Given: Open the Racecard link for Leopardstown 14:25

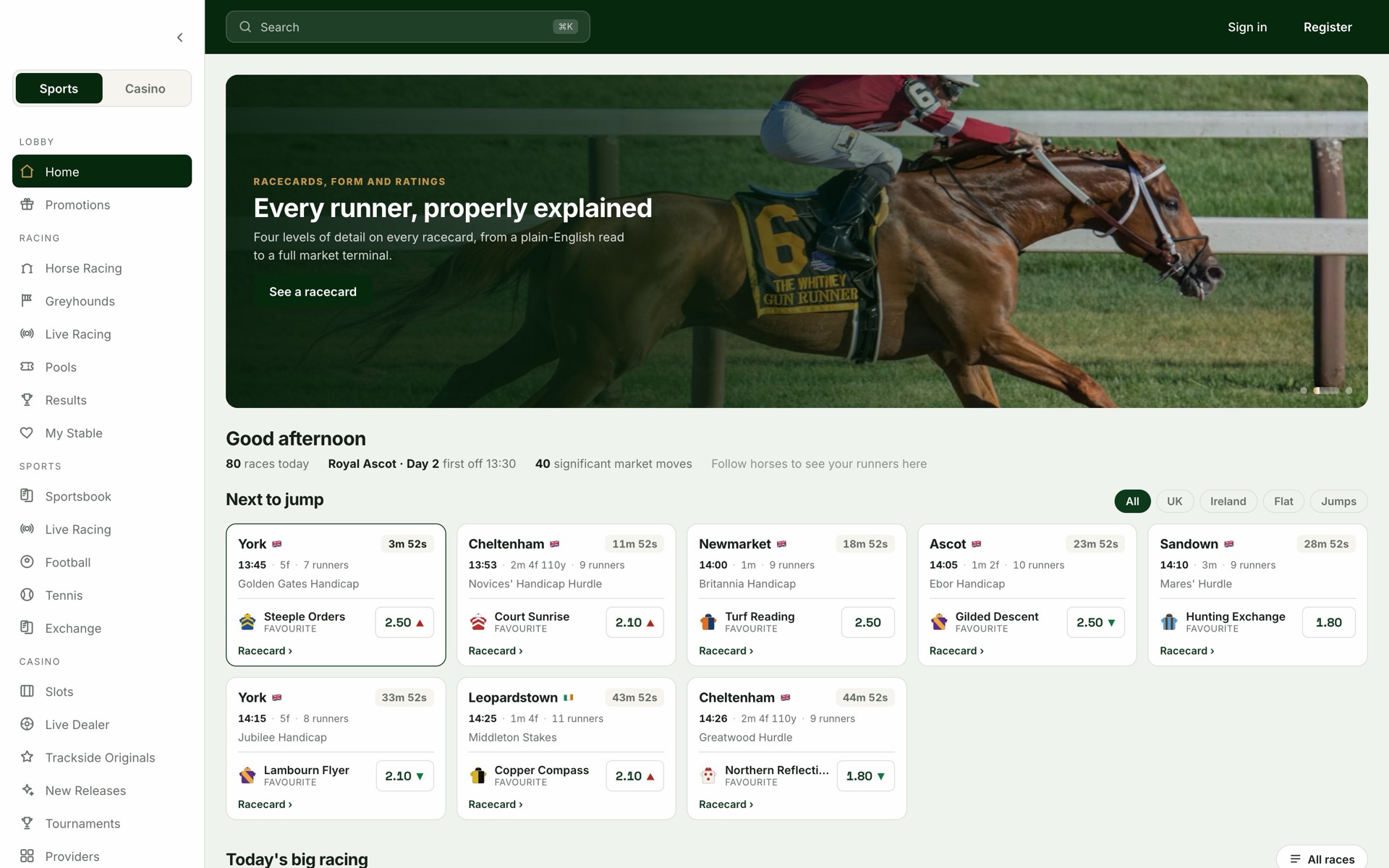Looking at the screenshot, I should click(496, 804).
